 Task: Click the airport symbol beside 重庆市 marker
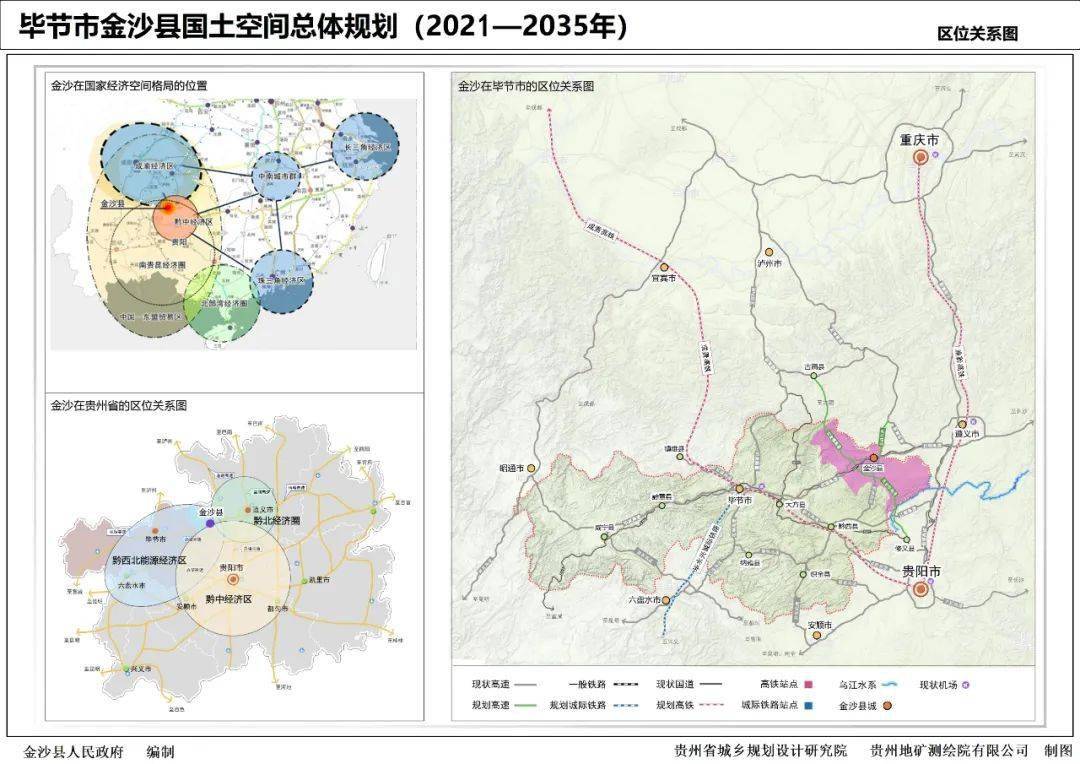coord(935,155)
